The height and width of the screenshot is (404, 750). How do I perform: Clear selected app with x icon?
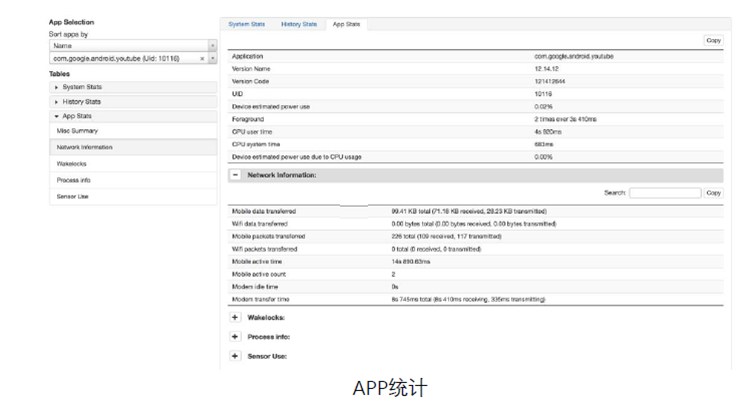tap(202, 58)
